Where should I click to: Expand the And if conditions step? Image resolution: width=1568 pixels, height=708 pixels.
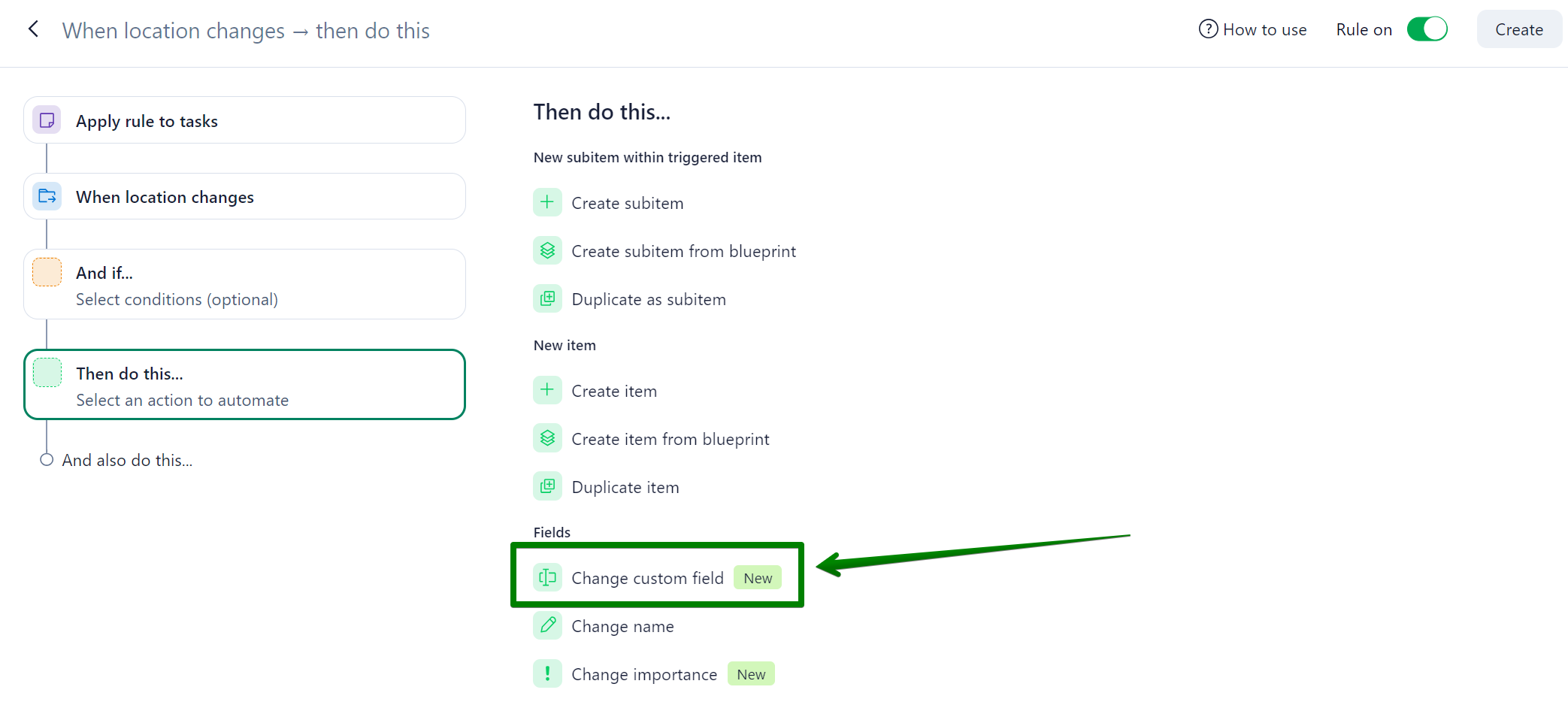244,285
